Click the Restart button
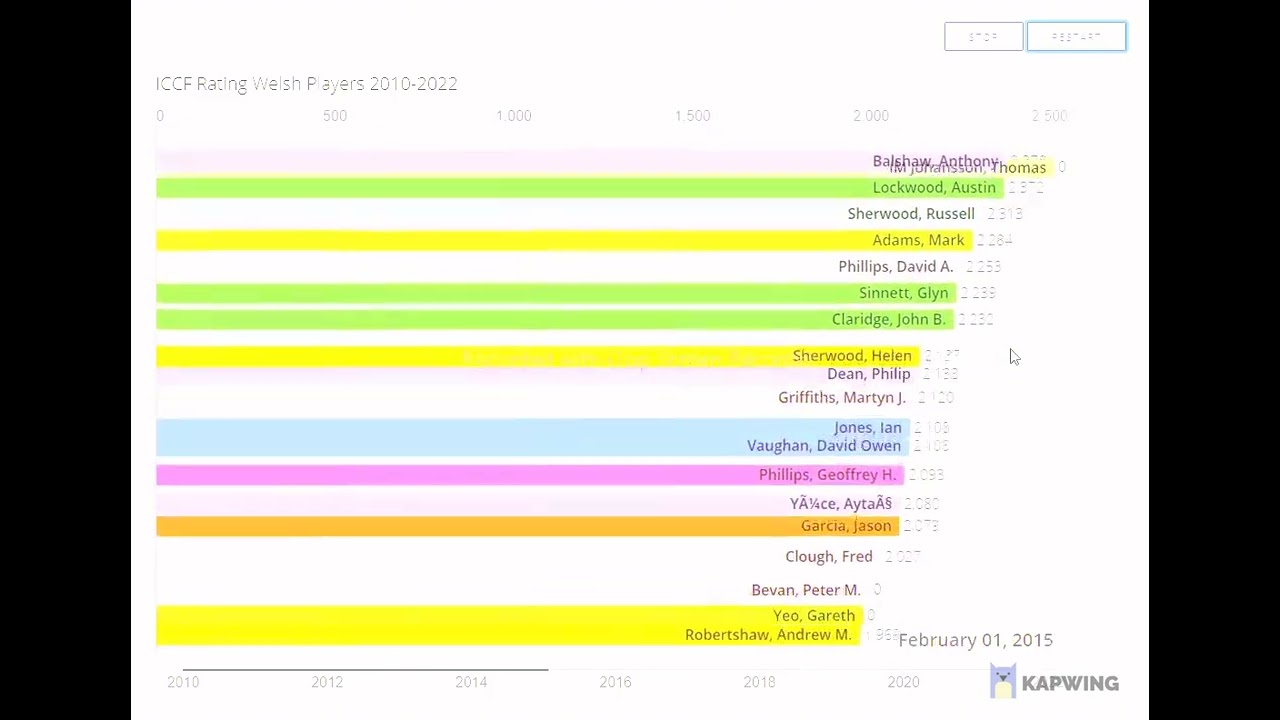Image resolution: width=1280 pixels, height=720 pixels. pyautogui.click(x=1076, y=37)
